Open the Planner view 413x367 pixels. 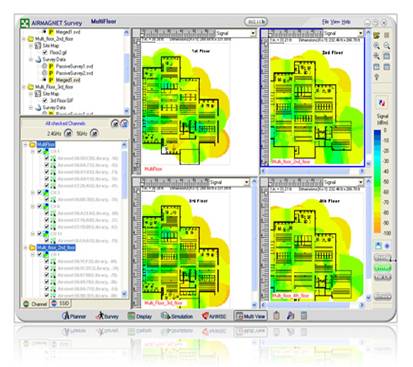tap(74, 316)
